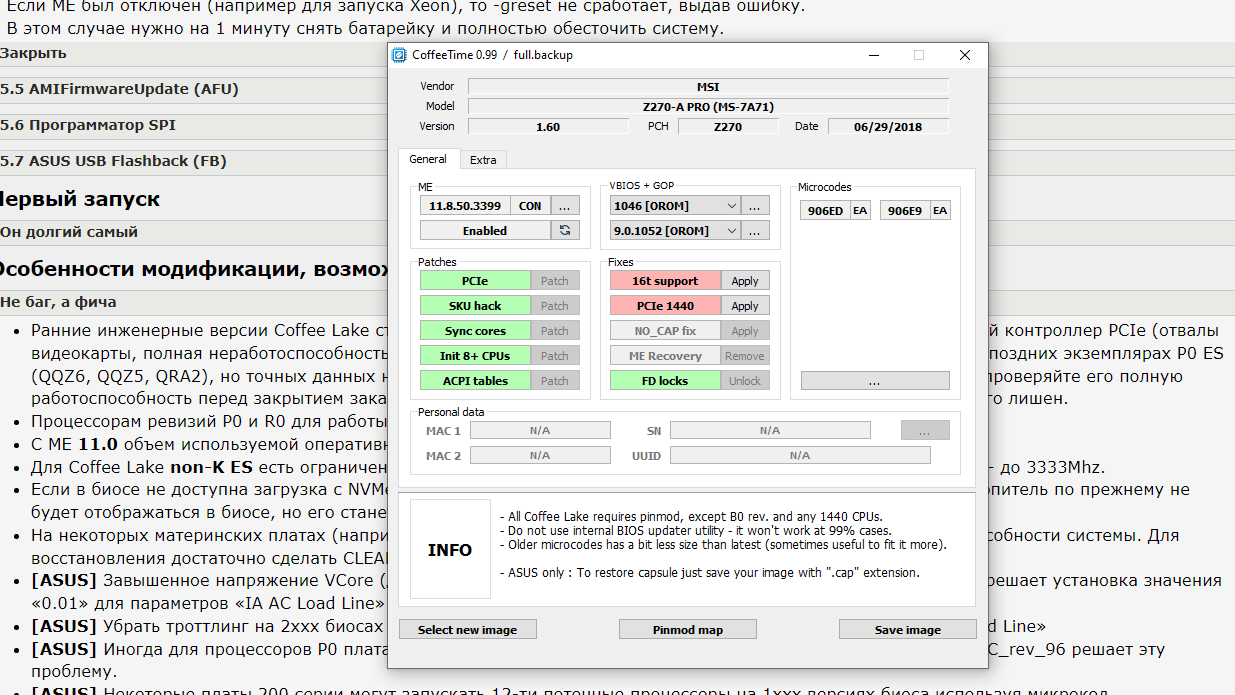Close the CoffeeTime window
Viewport: 1235px width, 695px height.
point(965,56)
